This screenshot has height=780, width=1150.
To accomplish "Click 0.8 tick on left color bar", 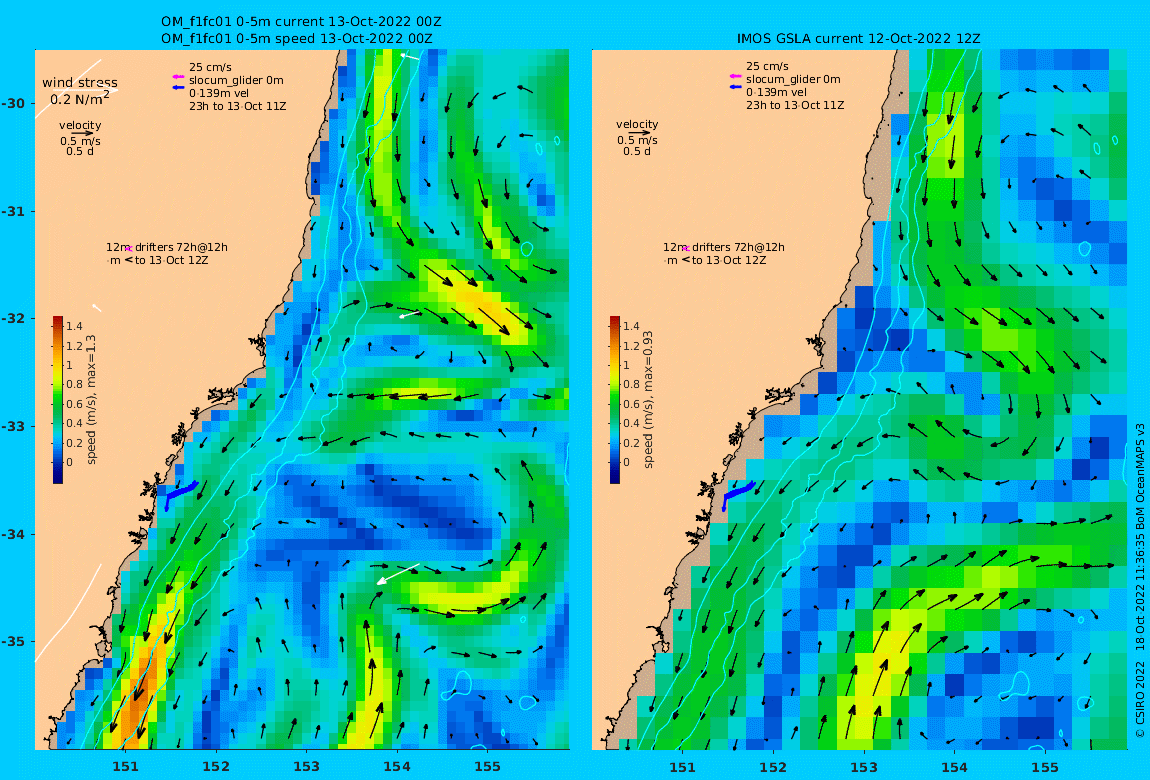I will pyautogui.click(x=74, y=385).
